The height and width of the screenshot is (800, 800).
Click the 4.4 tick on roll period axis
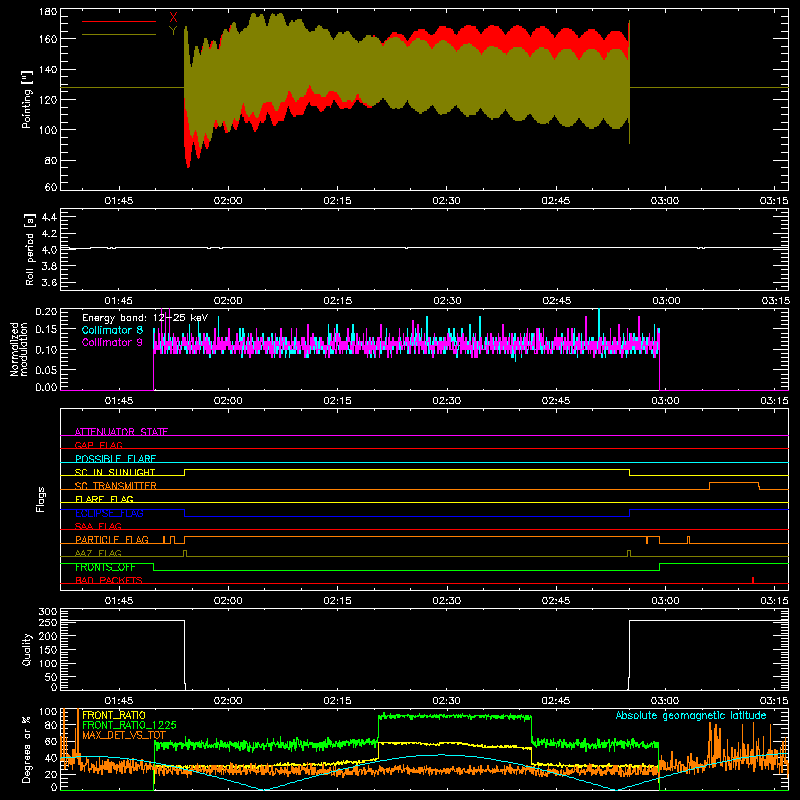tap(49, 217)
